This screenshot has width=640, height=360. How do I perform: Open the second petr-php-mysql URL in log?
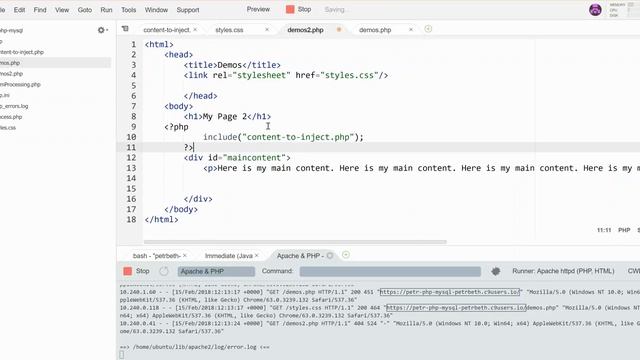pos(456,308)
